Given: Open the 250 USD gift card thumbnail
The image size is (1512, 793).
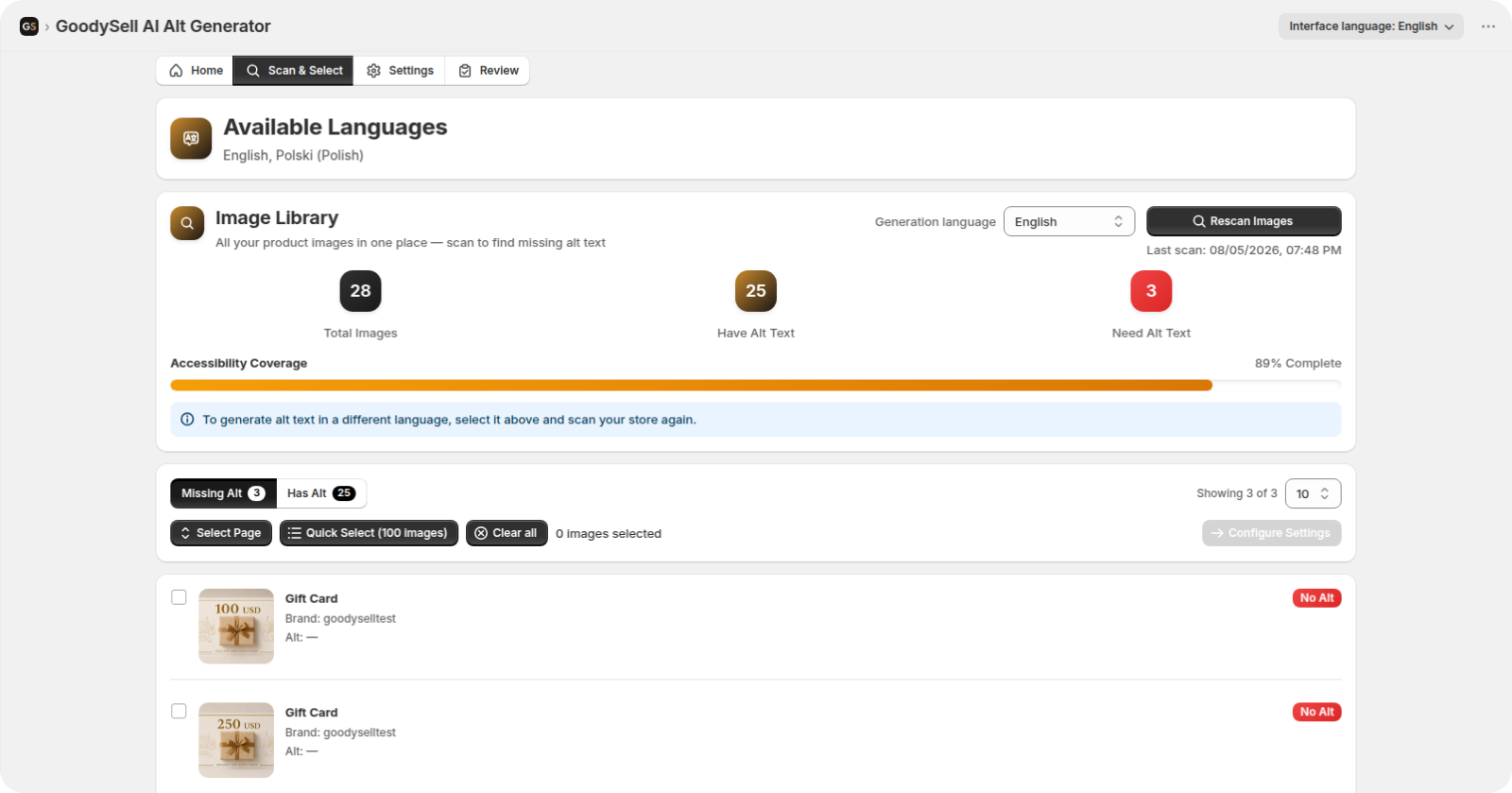Looking at the screenshot, I should point(236,740).
